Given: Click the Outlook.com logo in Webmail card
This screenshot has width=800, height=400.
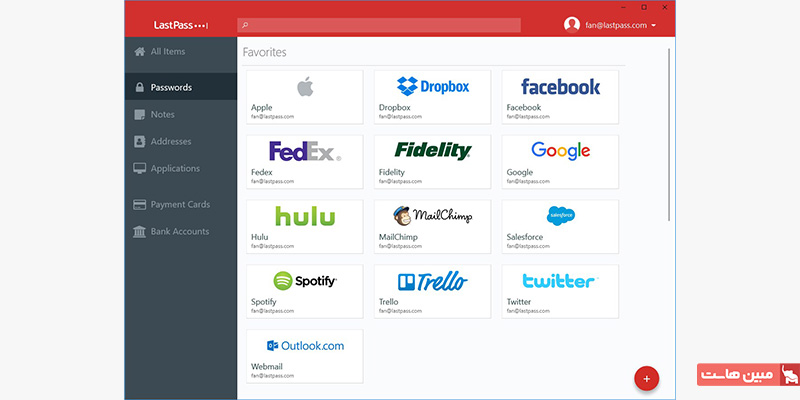Looking at the screenshot, I should (x=305, y=346).
